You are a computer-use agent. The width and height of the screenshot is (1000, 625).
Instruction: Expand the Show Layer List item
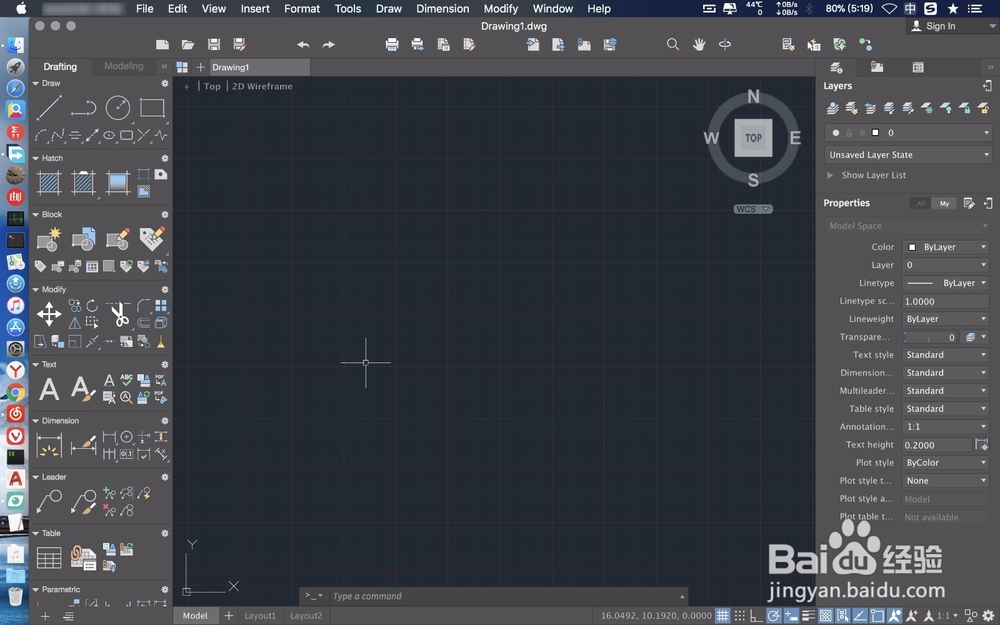tap(829, 175)
